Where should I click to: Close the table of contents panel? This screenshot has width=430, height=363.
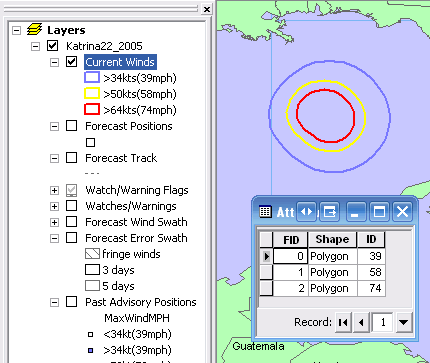coord(207,9)
